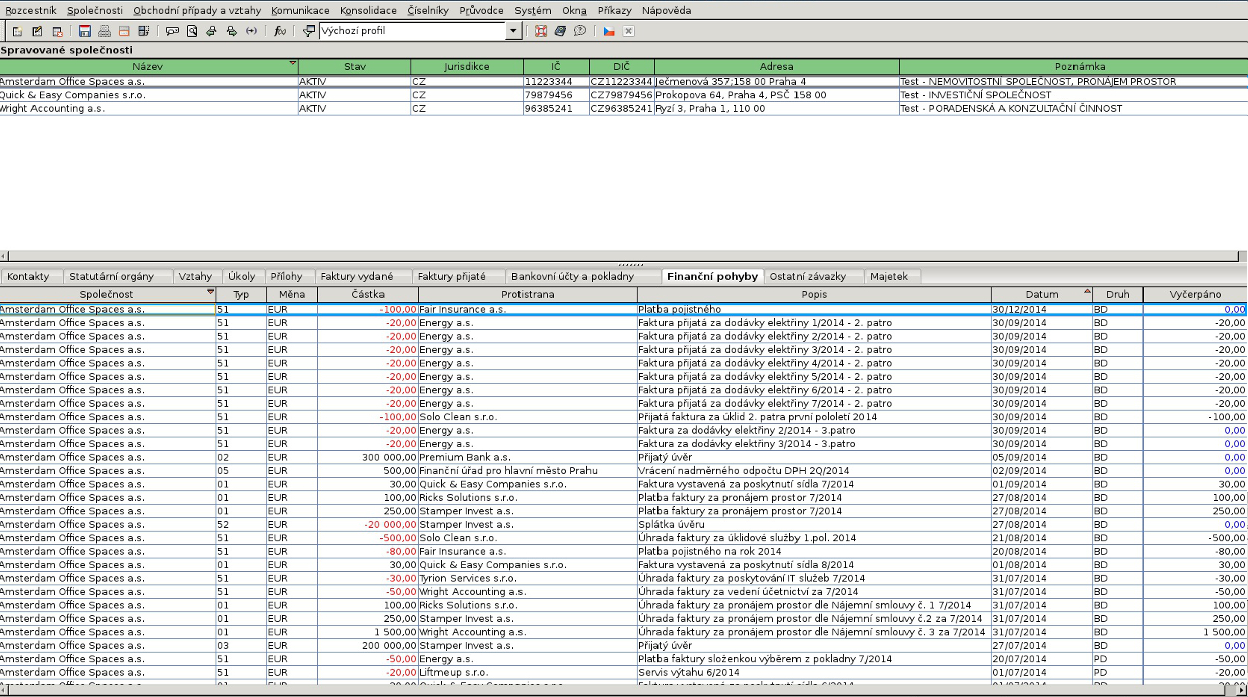Sort by the Jurisdikce column header
Image resolution: width=1248 pixels, height=697 pixels.
(x=467, y=67)
